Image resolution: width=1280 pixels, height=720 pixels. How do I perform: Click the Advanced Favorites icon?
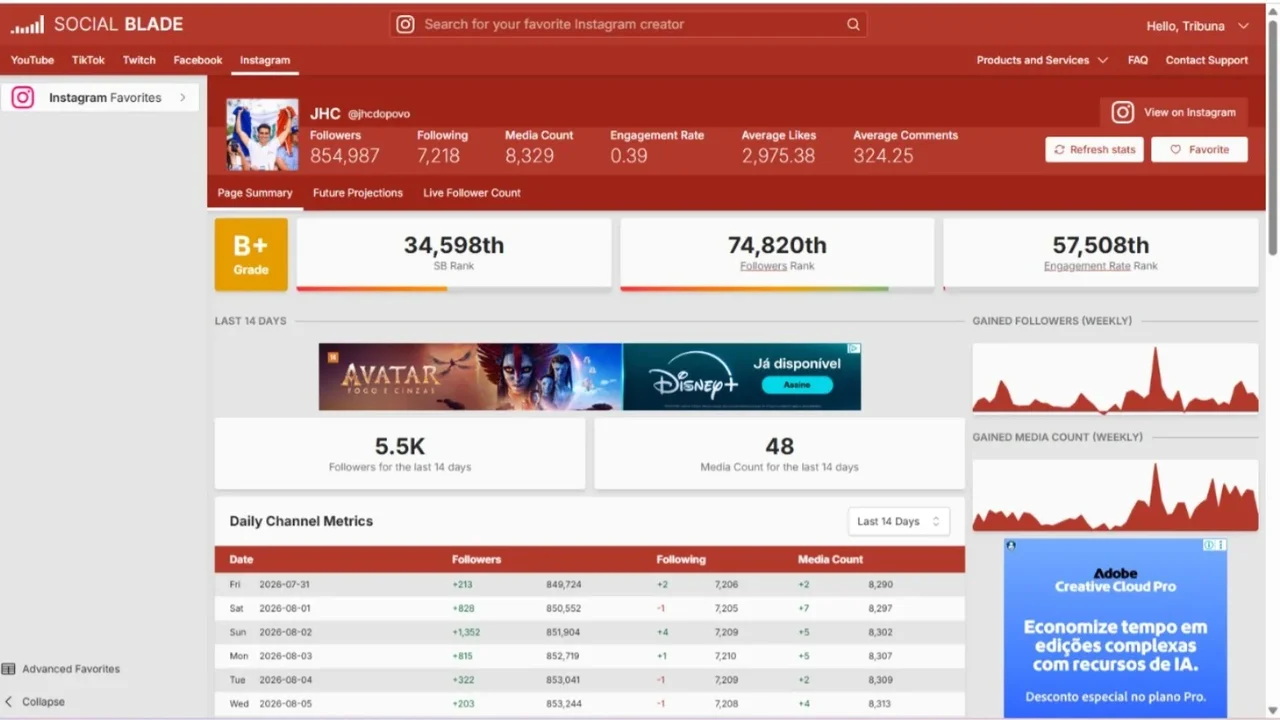(9, 669)
